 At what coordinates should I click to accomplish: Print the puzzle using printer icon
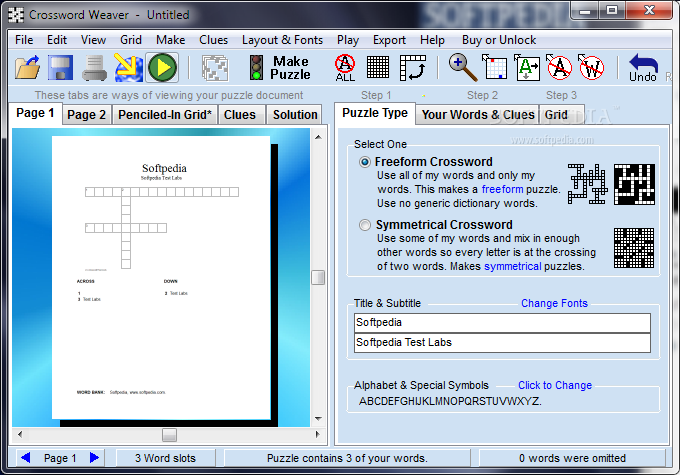pyautogui.click(x=94, y=68)
